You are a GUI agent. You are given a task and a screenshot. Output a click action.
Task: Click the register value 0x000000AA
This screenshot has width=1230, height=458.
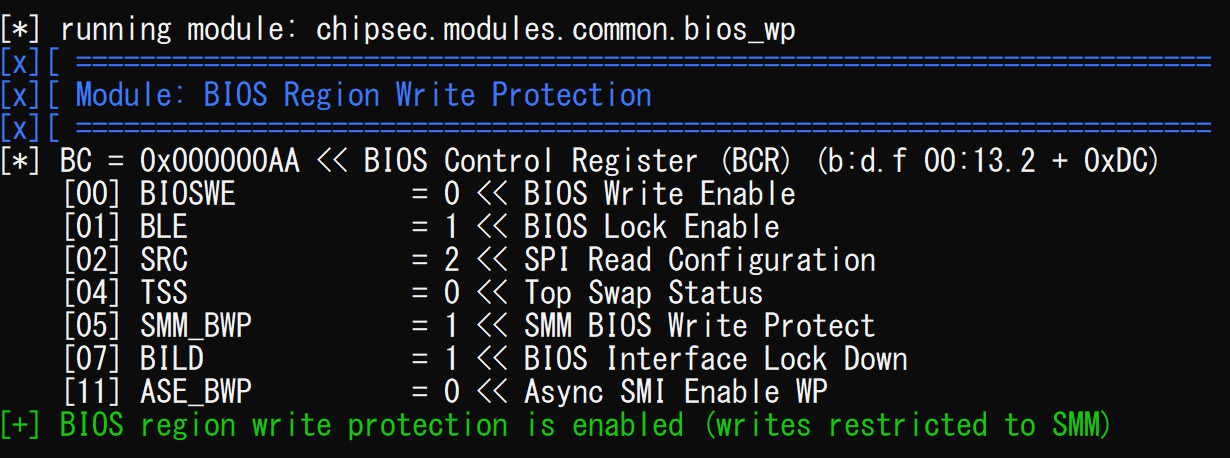[219, 161]
